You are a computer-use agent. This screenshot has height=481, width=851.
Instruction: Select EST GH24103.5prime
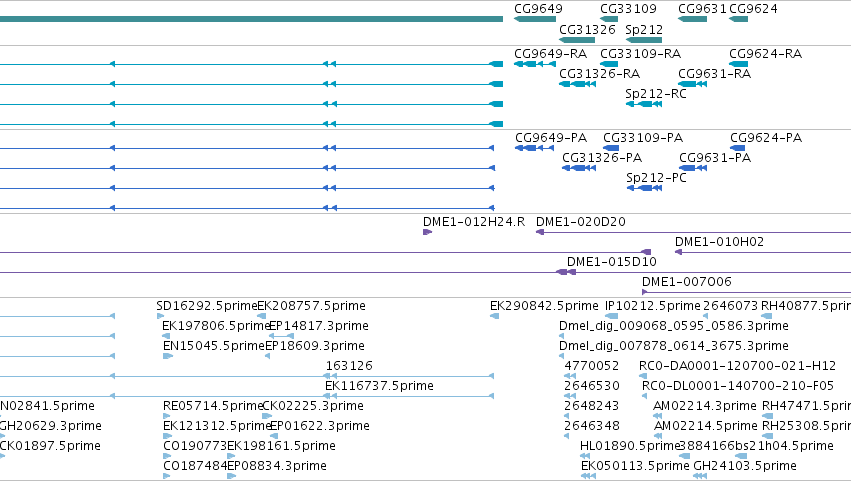tap(745, 466)
